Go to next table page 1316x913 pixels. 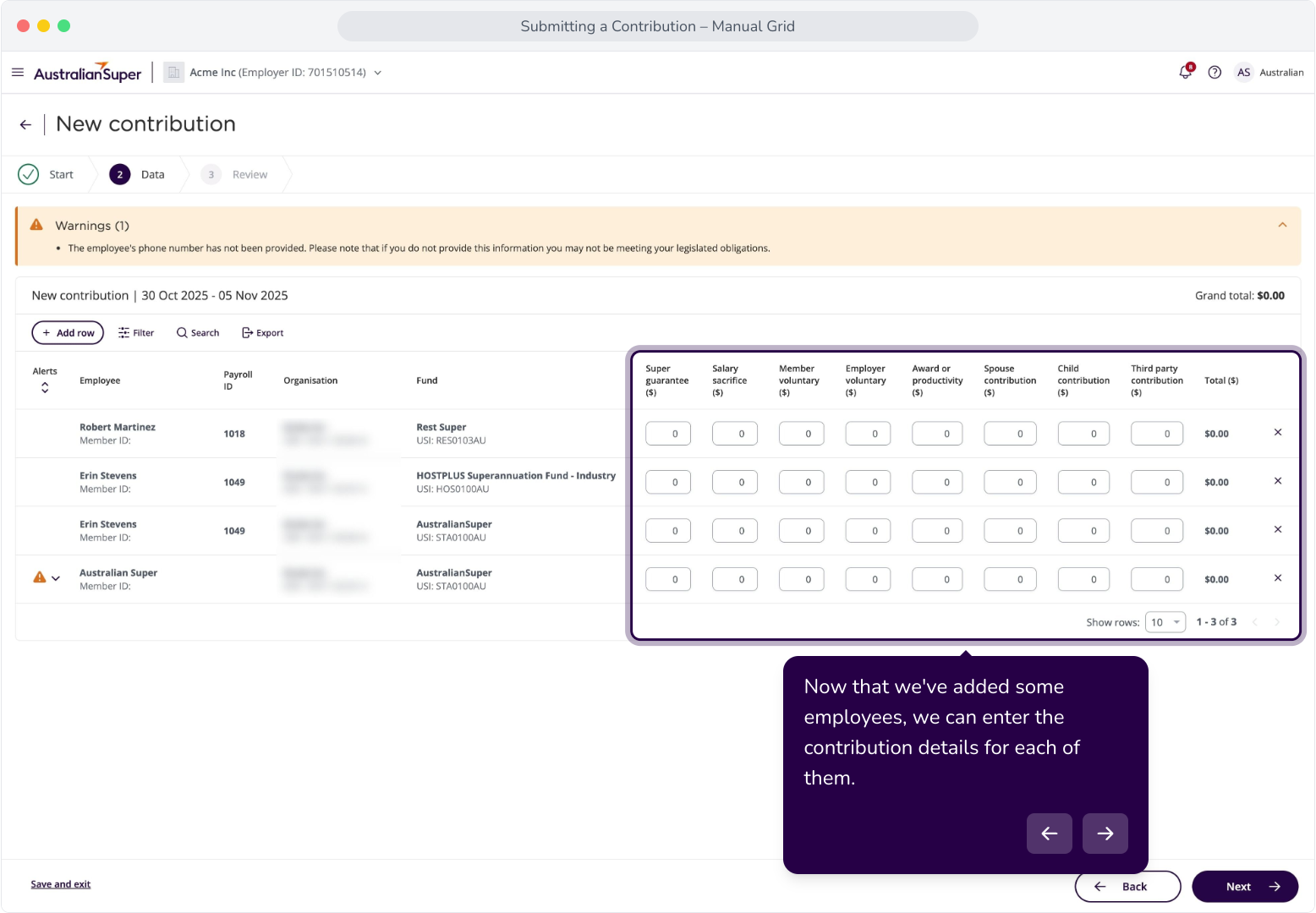[1277, 622]
